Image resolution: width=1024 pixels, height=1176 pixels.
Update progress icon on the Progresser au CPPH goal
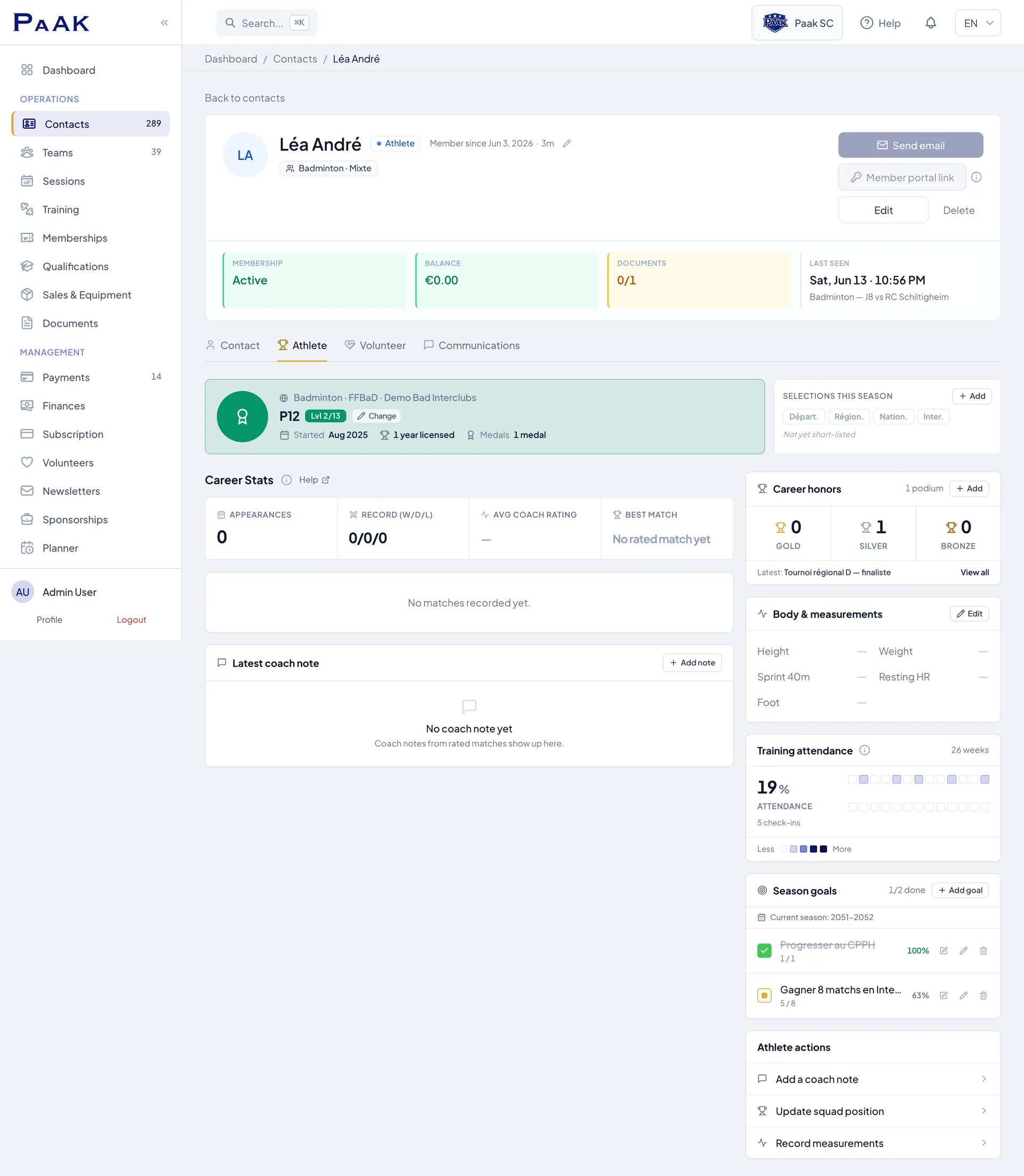point(943,950)
